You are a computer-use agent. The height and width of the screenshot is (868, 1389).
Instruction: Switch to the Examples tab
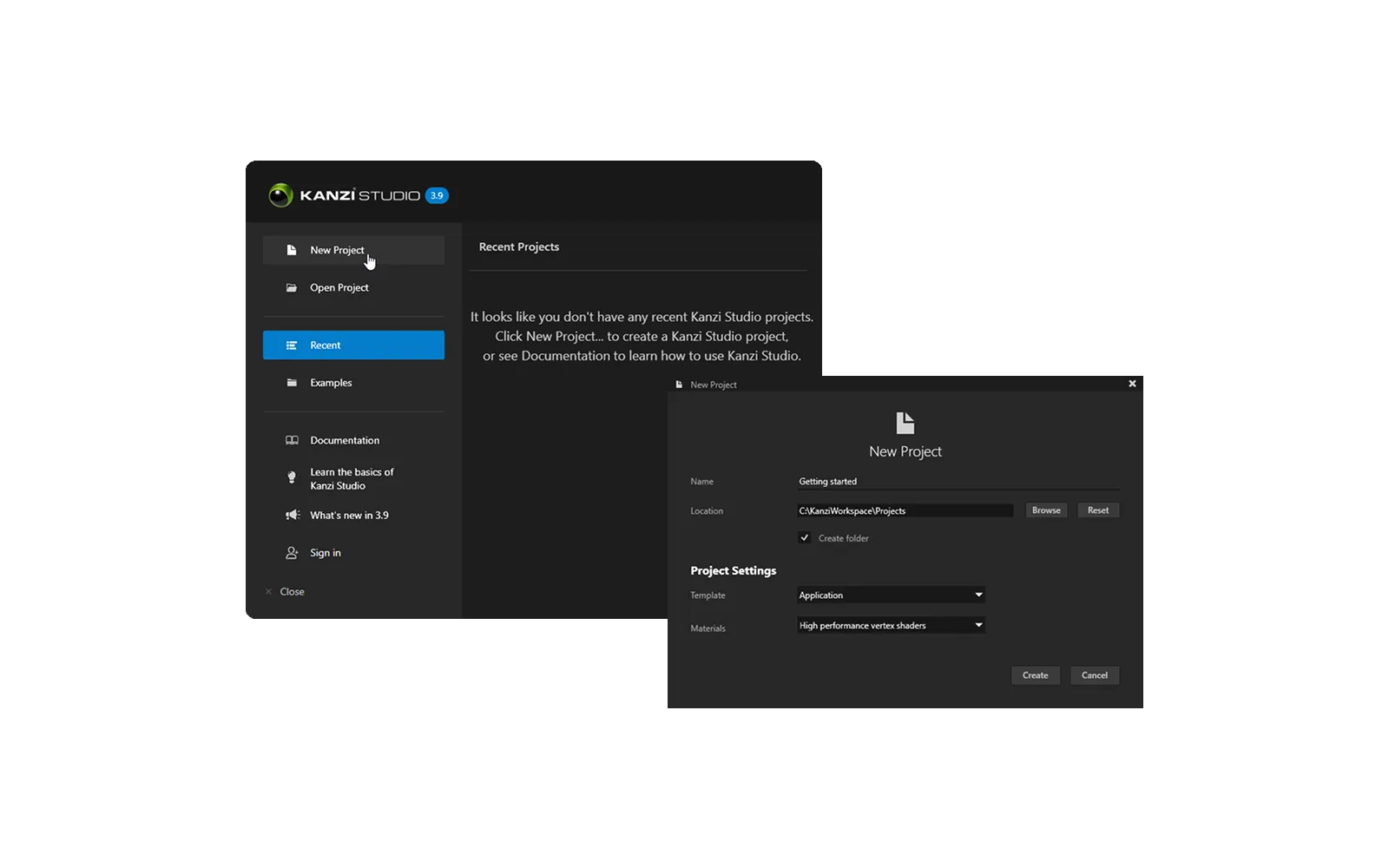353,383
